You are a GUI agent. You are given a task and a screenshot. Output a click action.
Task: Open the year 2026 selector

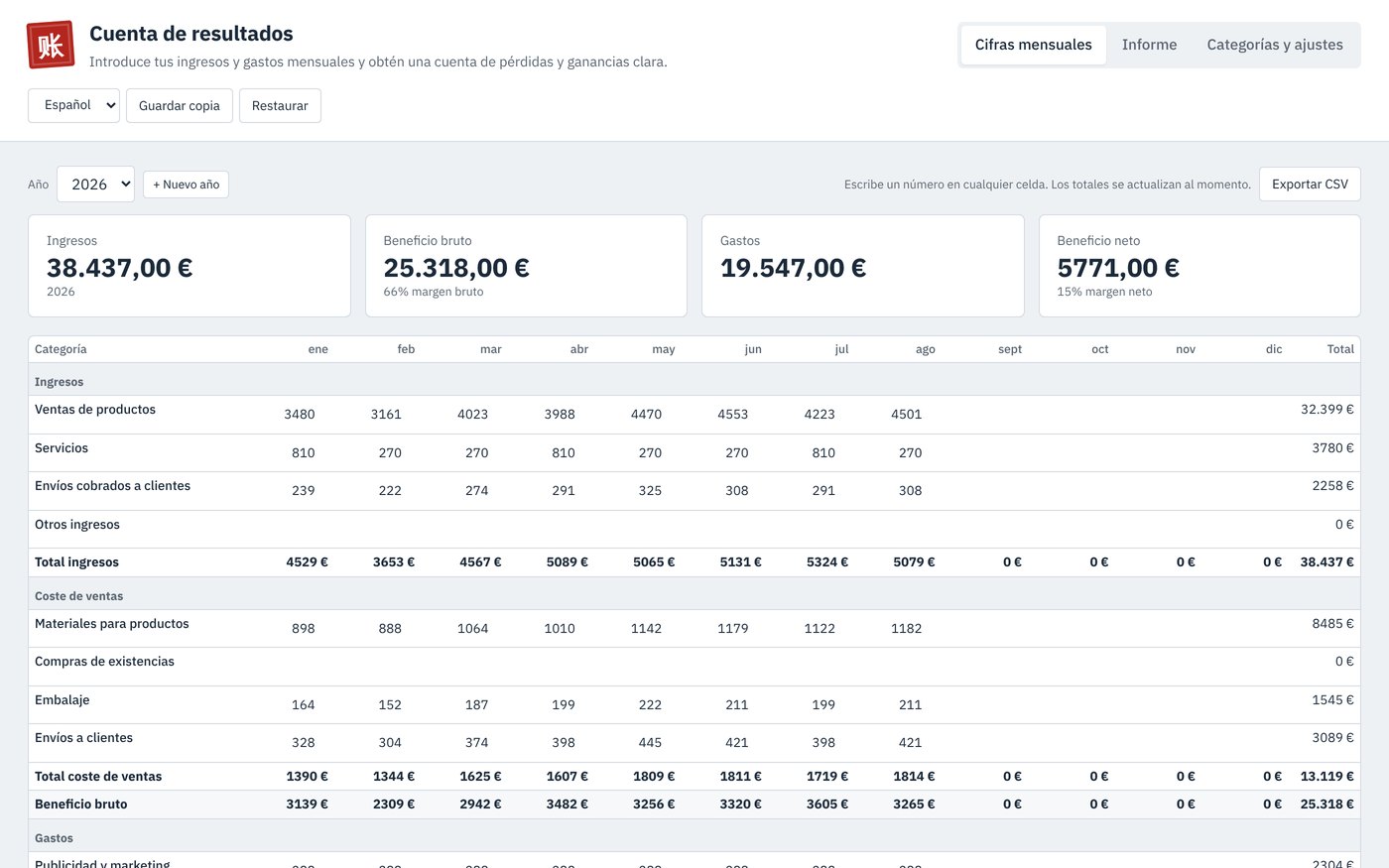click(95, 185)
